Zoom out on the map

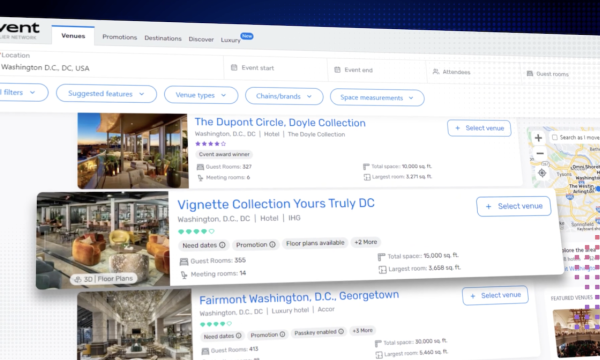[540, 154]
